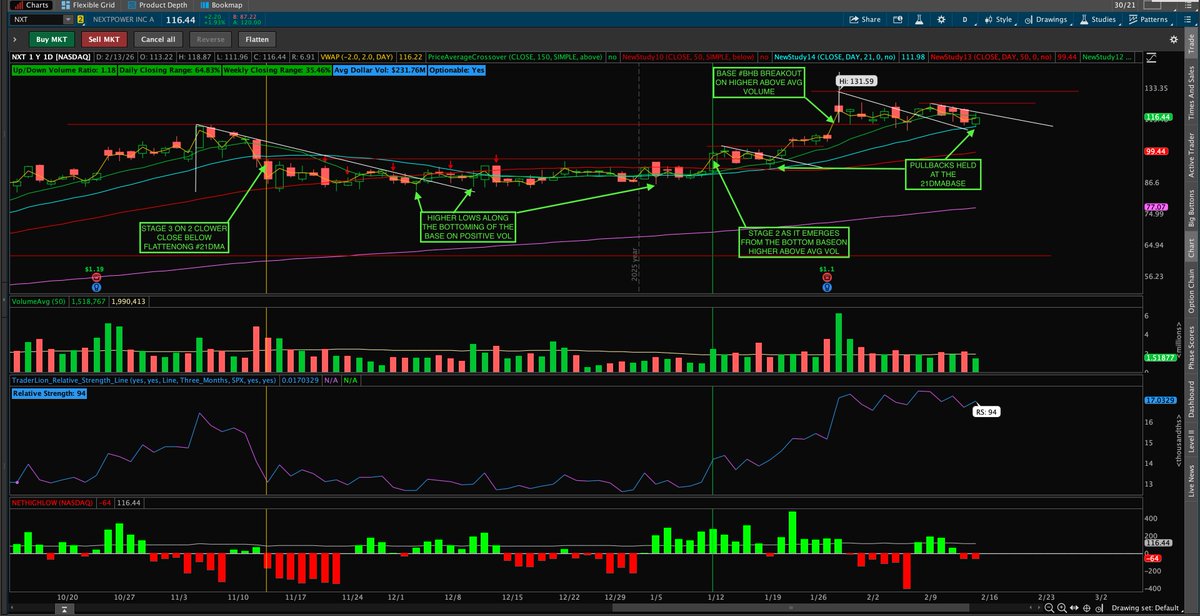The height and width of the screenshot is (616, 1200).
Task: Click the NXT symbol input field
Action: tap(36, 20)
